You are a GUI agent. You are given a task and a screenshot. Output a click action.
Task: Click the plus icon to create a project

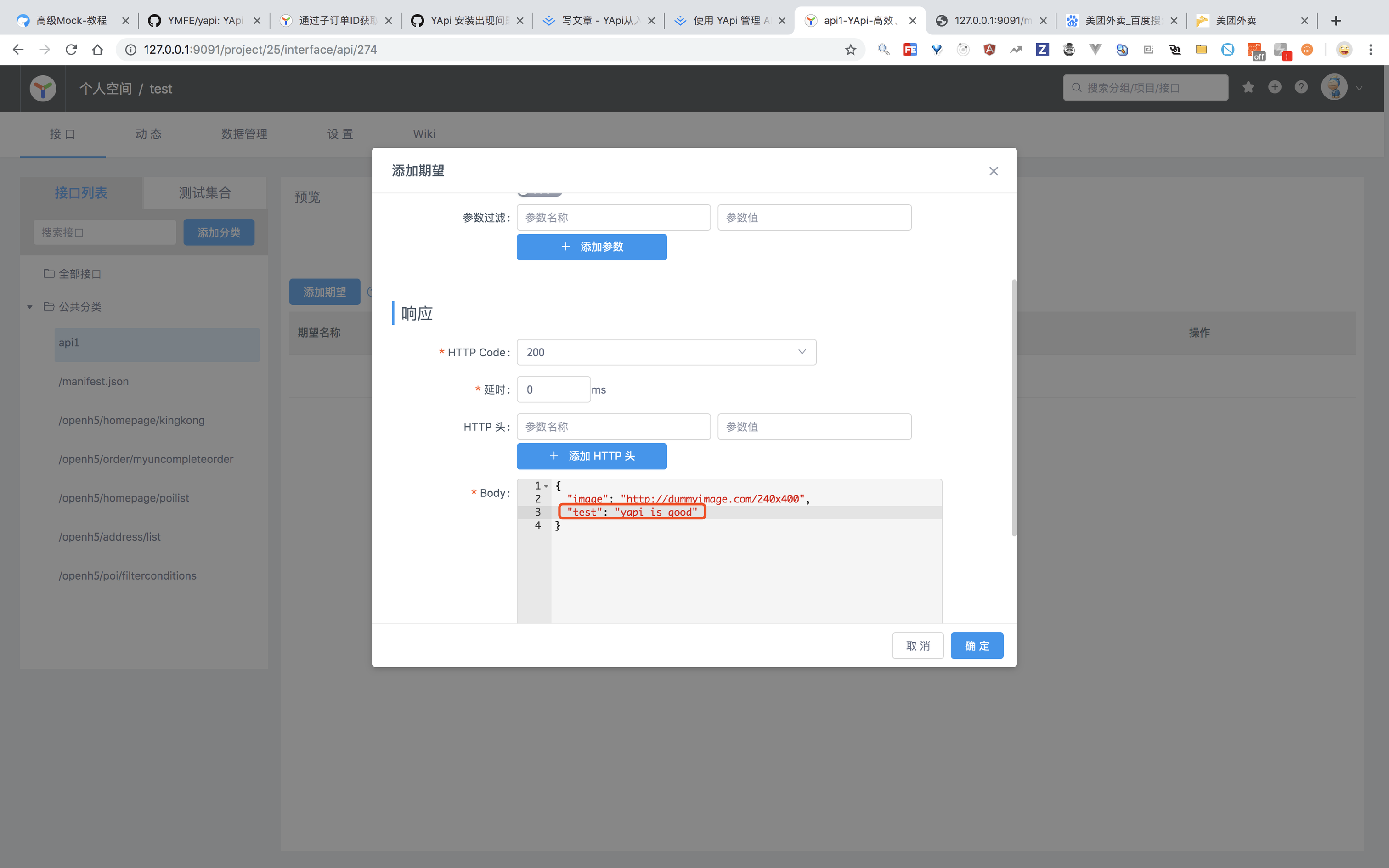click(x=1275, y=87)
